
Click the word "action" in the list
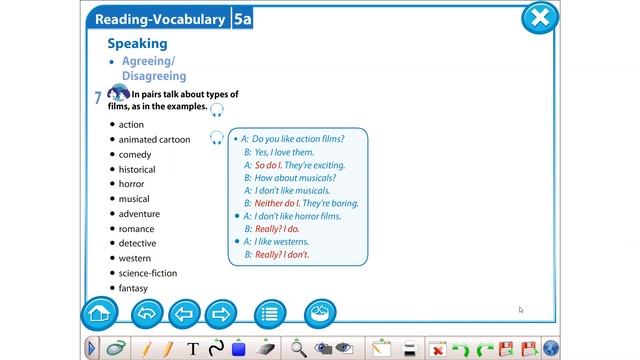click(x=131, y=124)
